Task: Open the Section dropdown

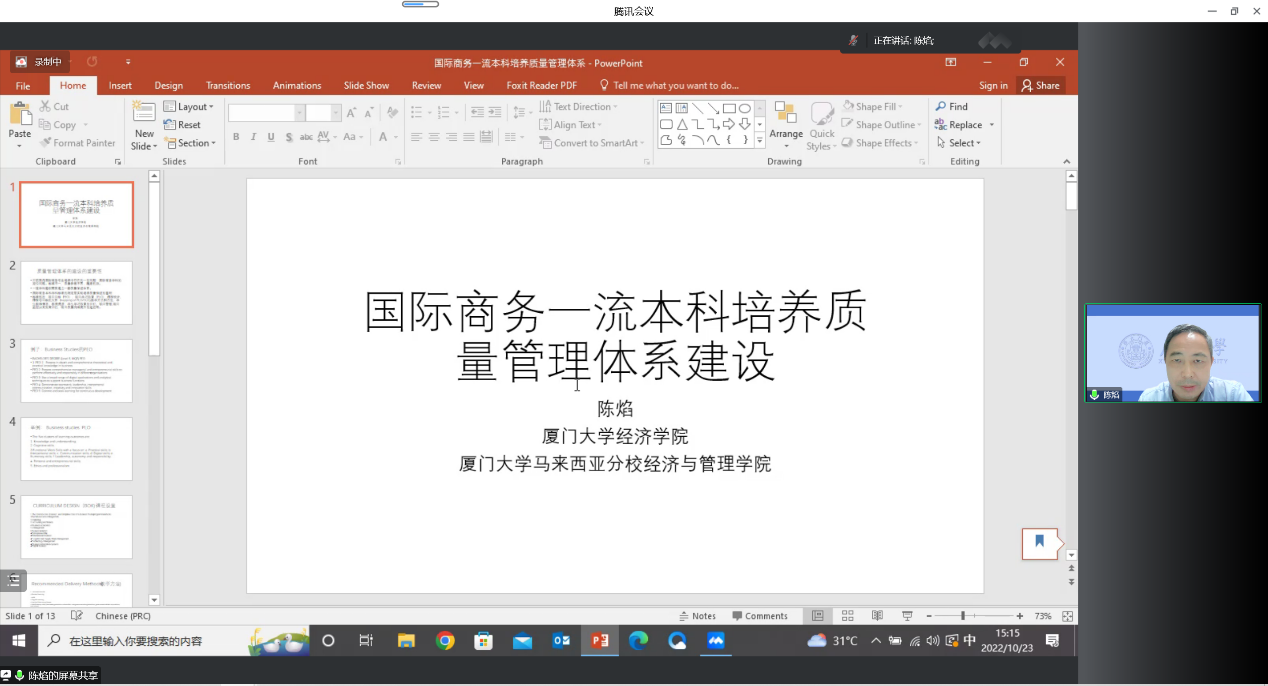Action: [188, 143]
